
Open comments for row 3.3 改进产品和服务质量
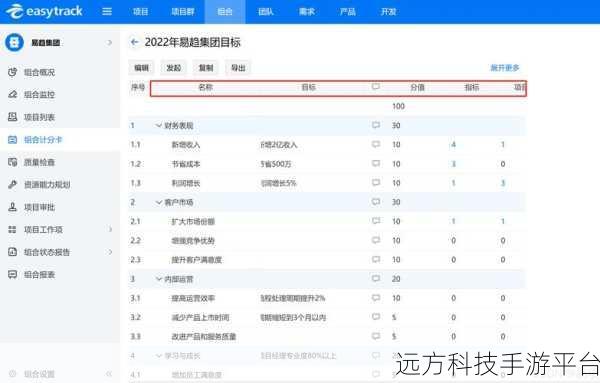(376, 336)
